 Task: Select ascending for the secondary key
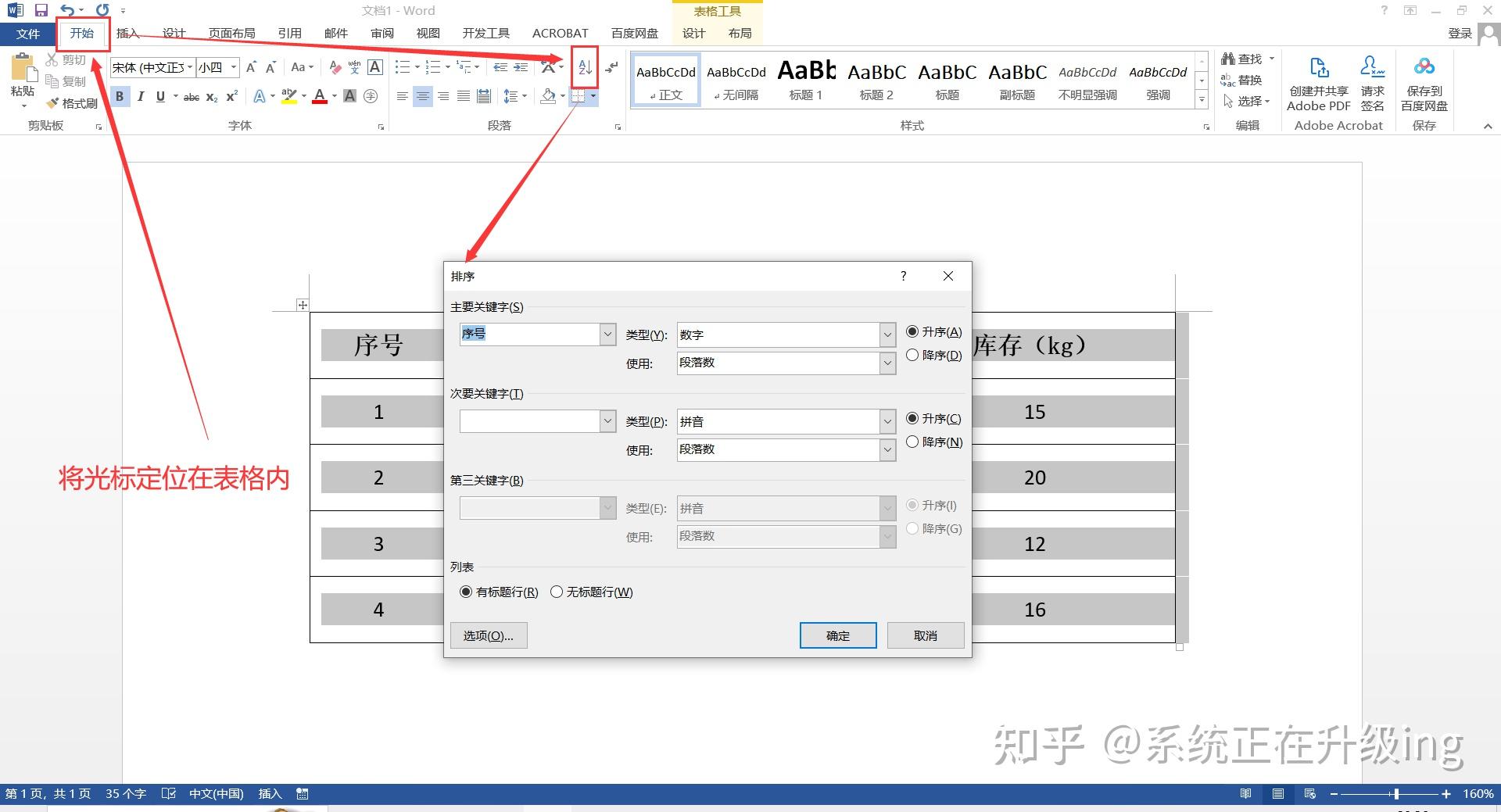[x=933, y=419]
